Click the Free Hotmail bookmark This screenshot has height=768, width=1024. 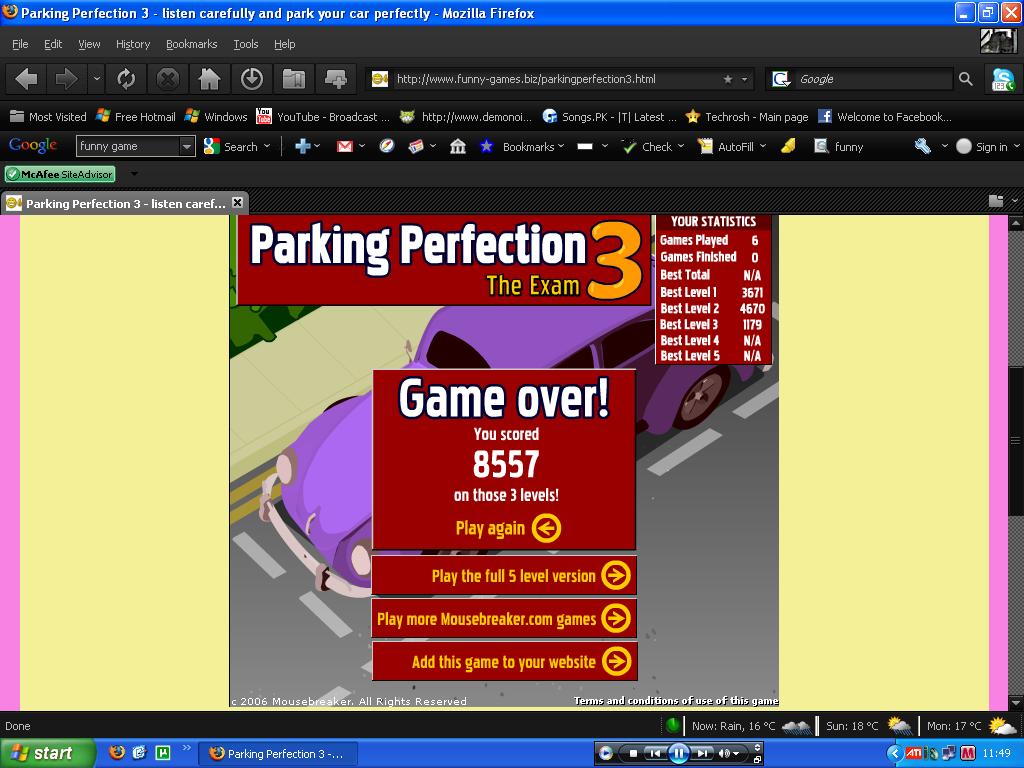135,117
